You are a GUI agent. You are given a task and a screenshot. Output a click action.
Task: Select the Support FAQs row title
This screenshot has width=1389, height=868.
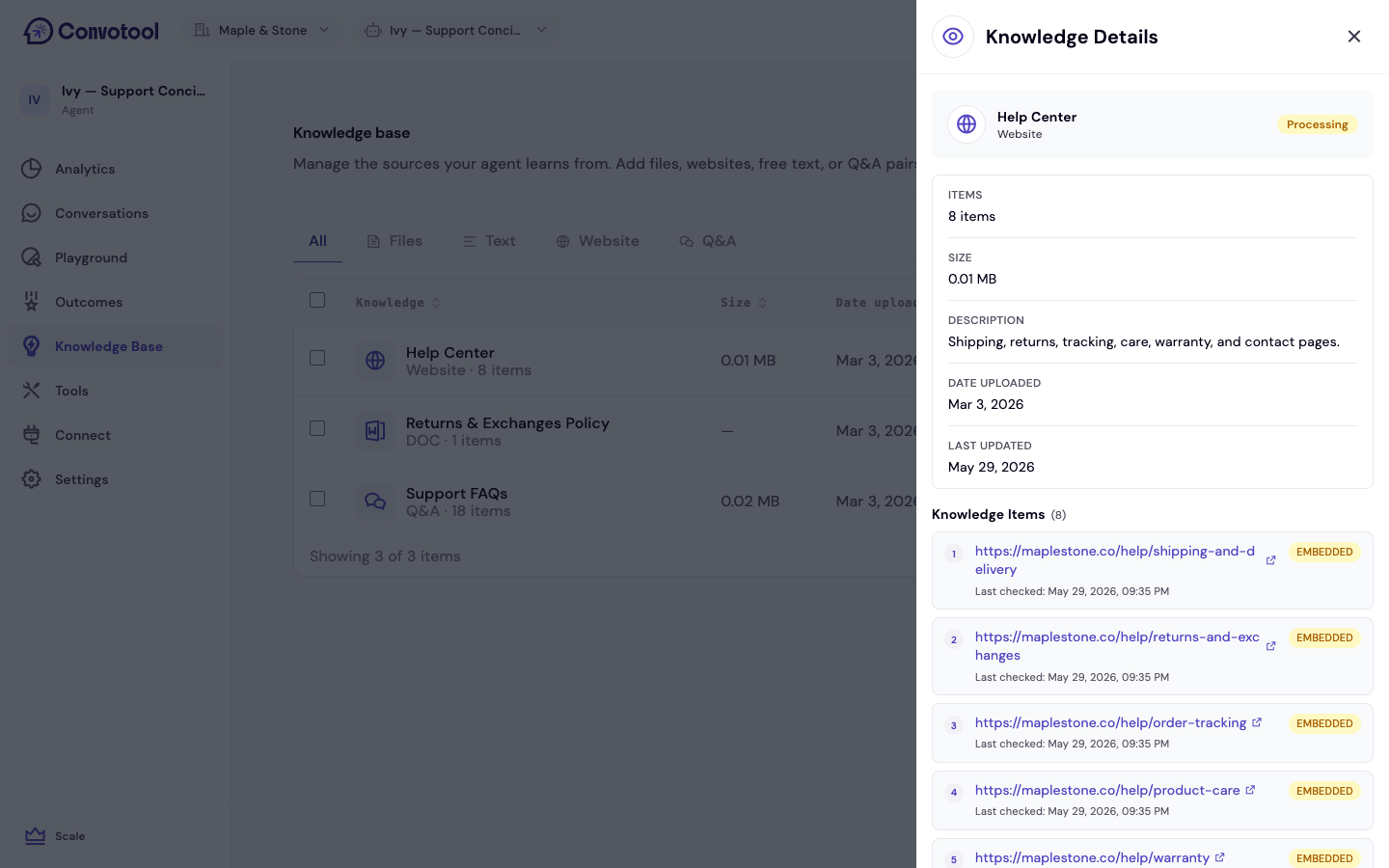point(456,493)
